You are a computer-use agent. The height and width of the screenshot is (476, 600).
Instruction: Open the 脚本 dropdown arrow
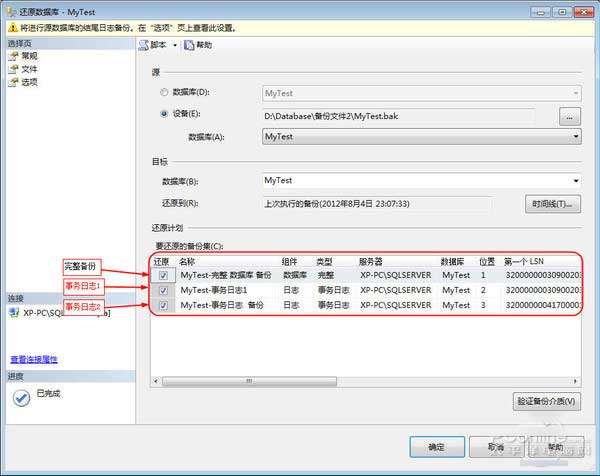(x=175, y=46)
